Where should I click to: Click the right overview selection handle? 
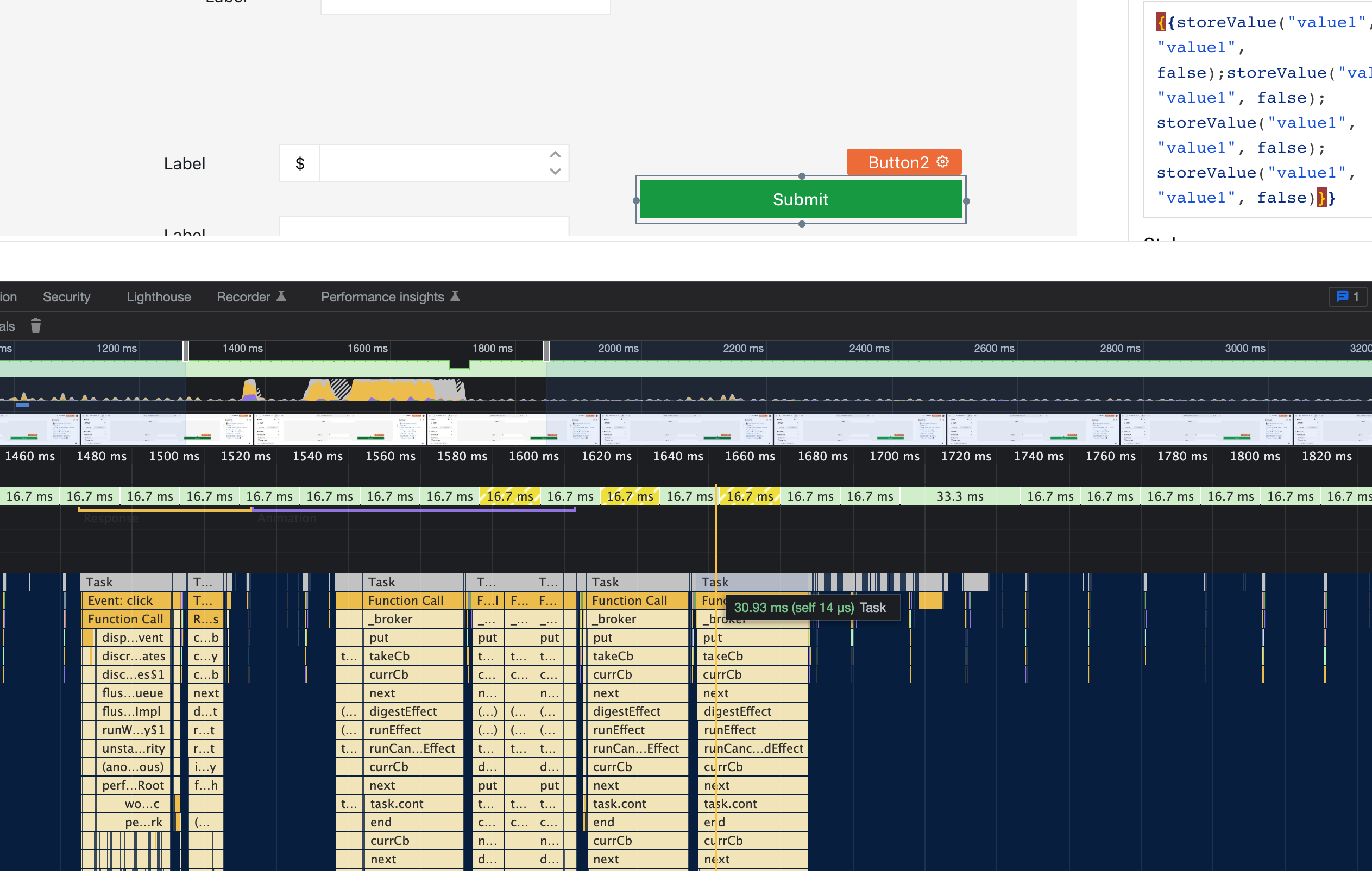546,350
